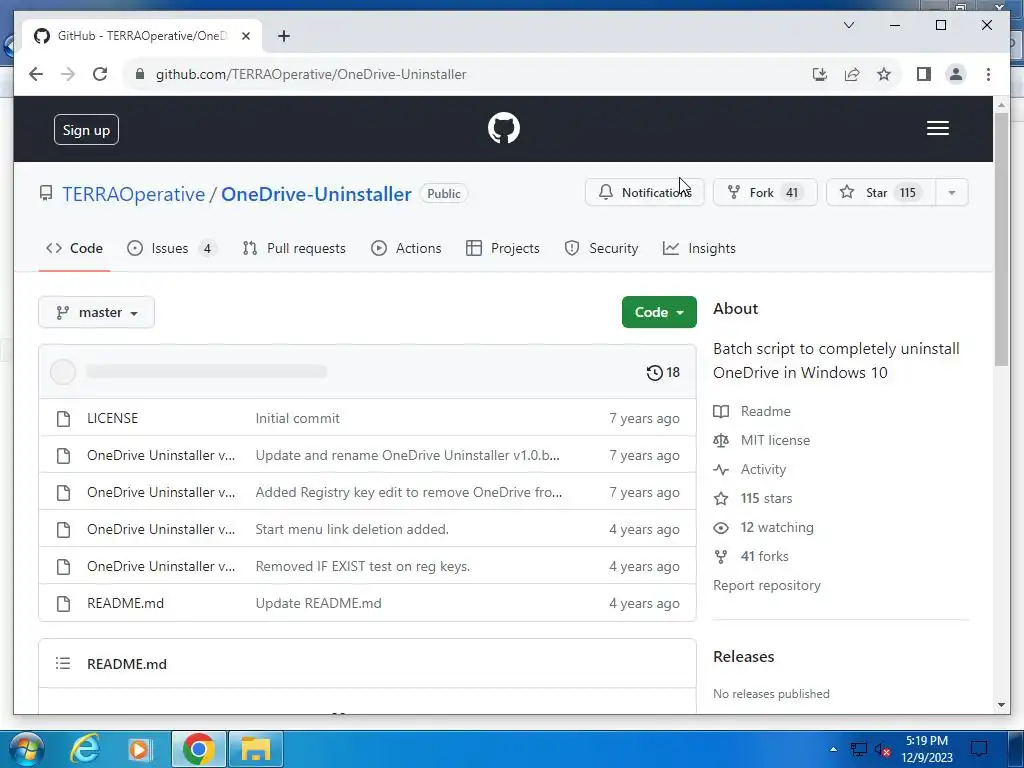1024x768 pixels.
Task: Show hidden tray icons arrow
Action: pyautogui.click(x=833, y=749)
